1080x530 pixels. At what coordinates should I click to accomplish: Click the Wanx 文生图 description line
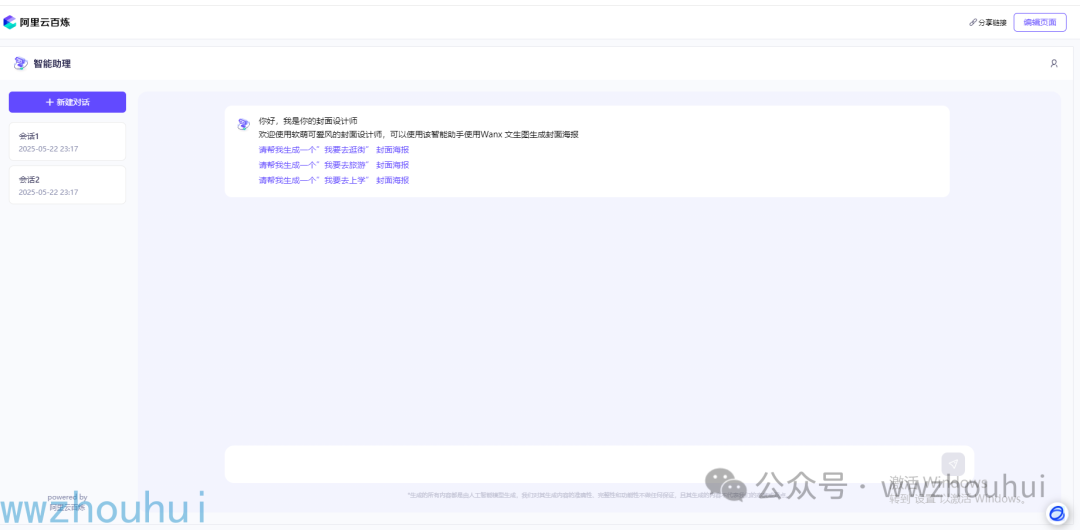(418, 134)
